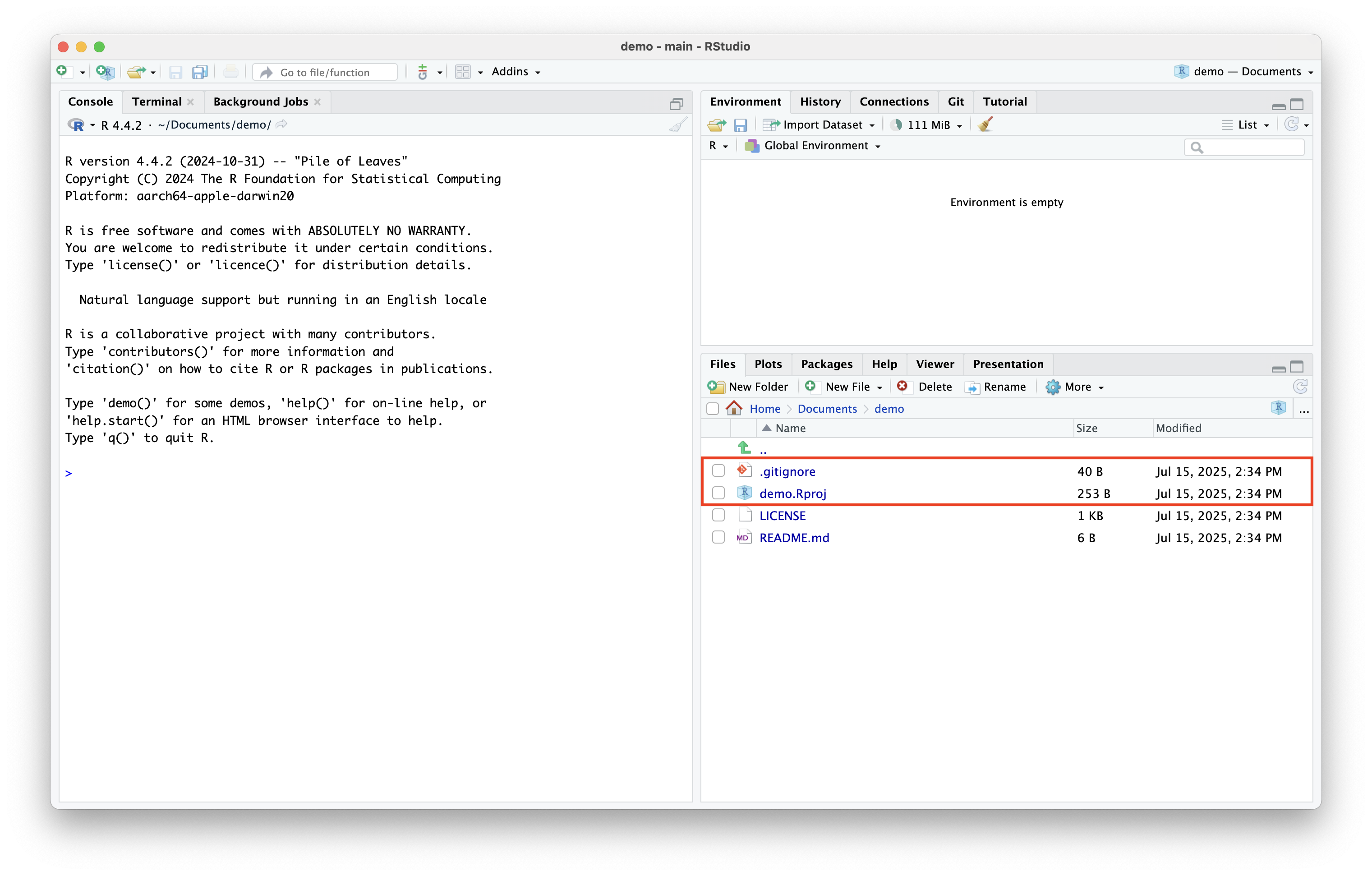Image resolution: width=1372 pixels, height=876 pixels.
Task: Check the README.md file checkbox
Action: point(718,537)
